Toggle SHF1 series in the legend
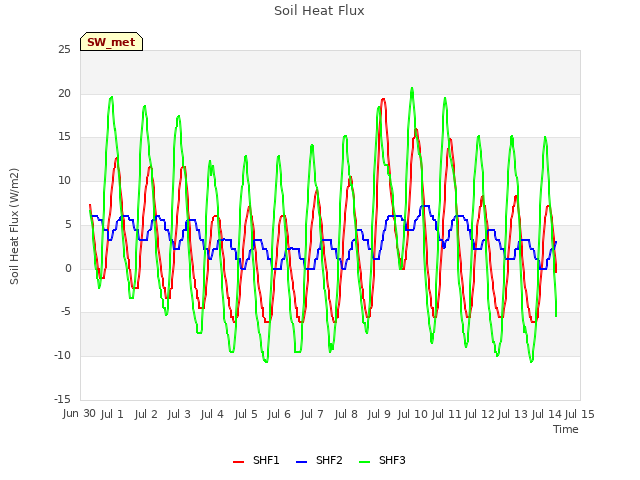This screenshot has height=480, width=640. 256,460
